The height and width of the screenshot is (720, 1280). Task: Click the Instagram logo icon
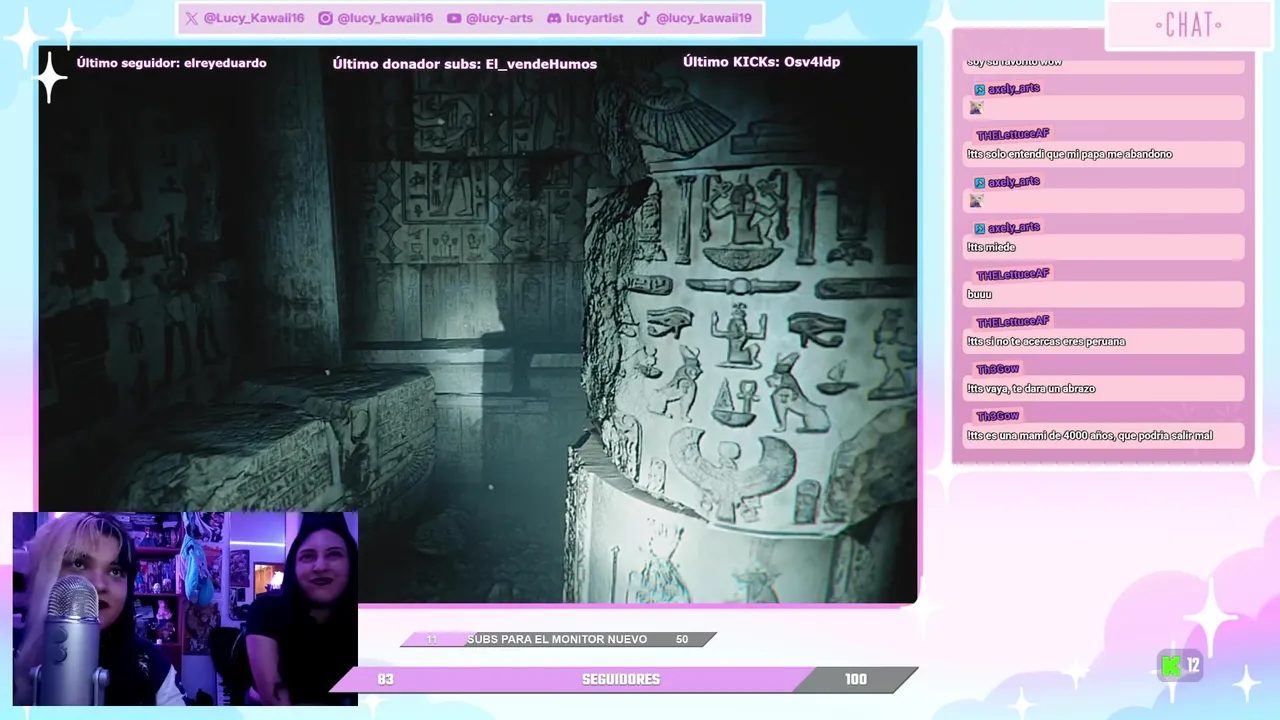[x=325, y=18]
